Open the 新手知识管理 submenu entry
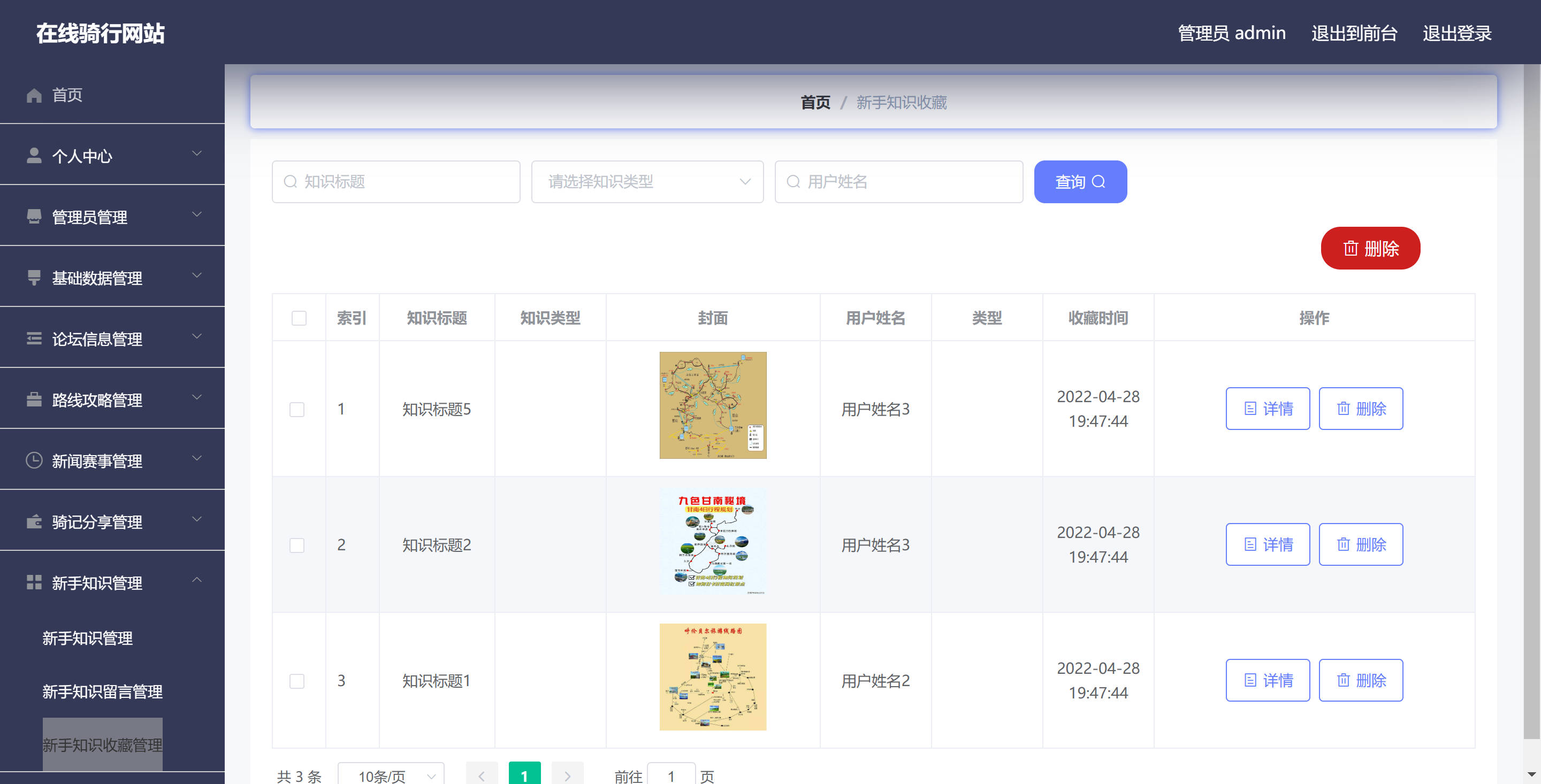The height and width of the screenshot is (784, 1541). [87, 638]
